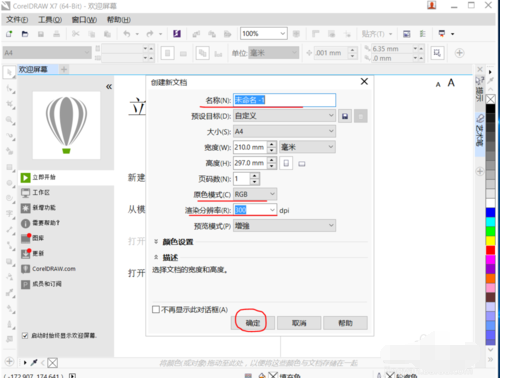The height and width of the screenshot is (378, 513).
Task: Open the 大小 A4 dropdown
Action: tap(284, 131)
